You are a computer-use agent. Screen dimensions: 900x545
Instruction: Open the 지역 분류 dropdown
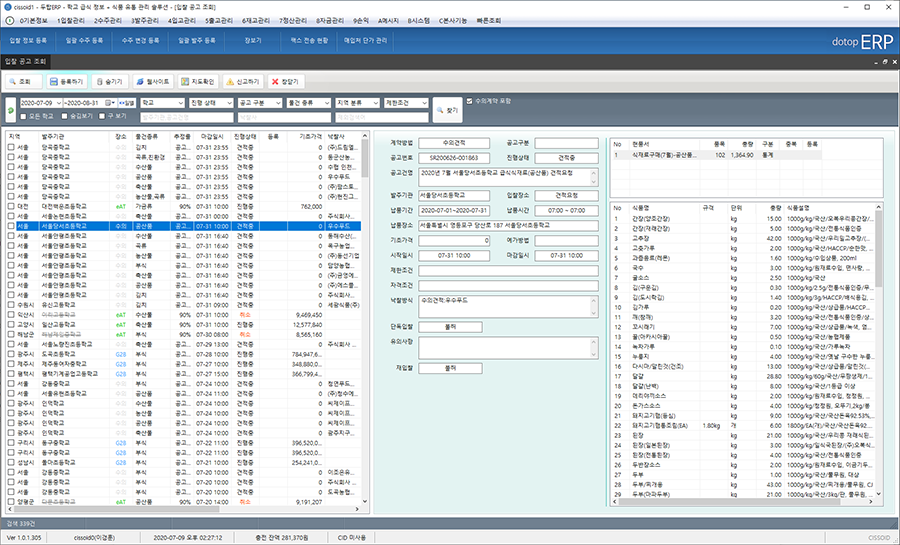coord(358,103)
